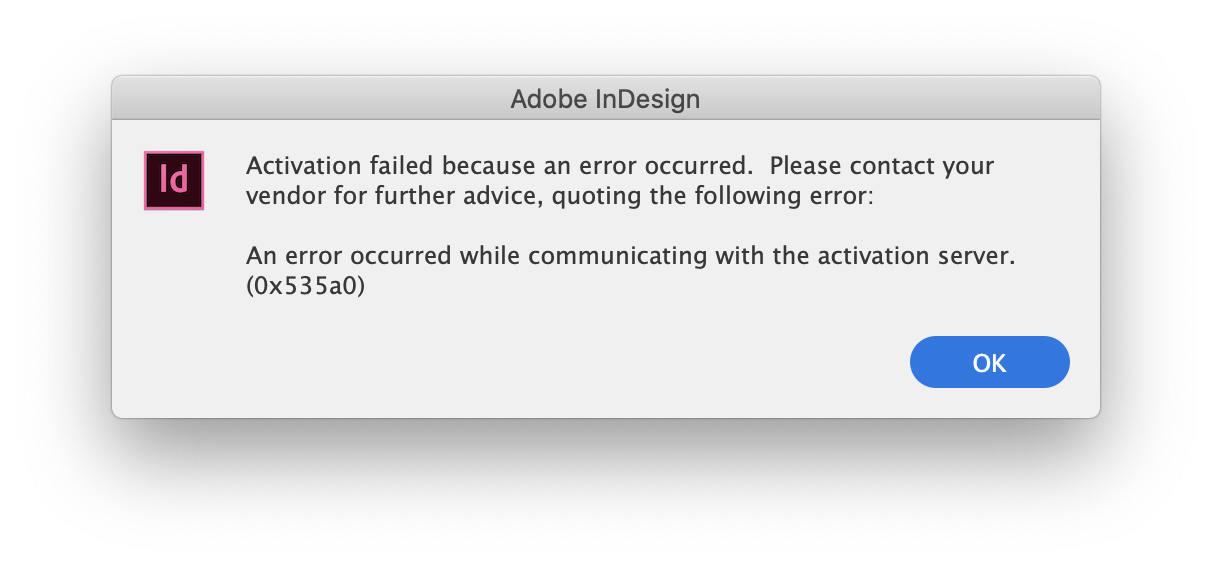Click the word "server." ending the sentence
The height and width of the screenshot is (566, 1212).
click(x=978, y=256)
